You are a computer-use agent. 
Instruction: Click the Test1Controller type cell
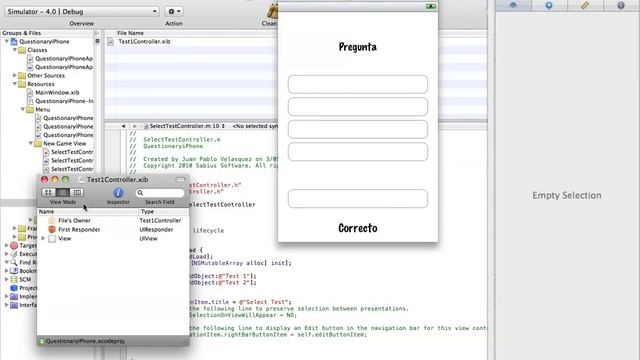point(160,220)
